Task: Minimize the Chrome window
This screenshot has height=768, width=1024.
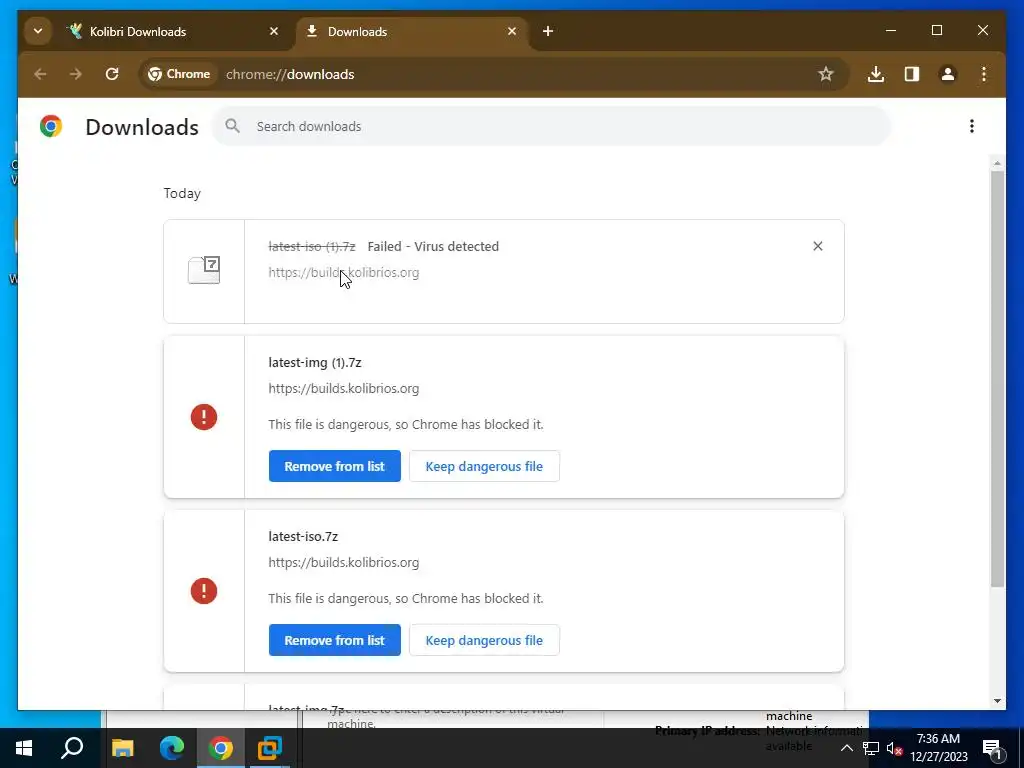Action: (891, 31)
